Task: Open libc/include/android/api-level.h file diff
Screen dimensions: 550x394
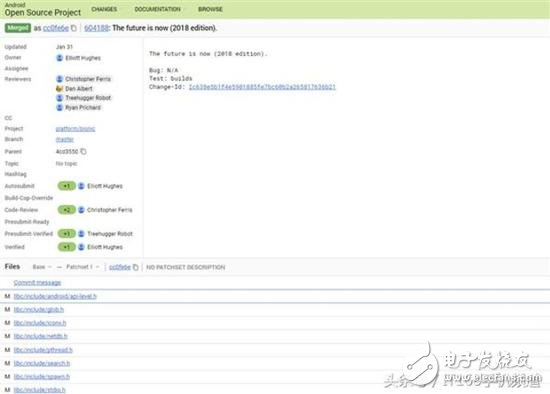Action: pos(55,296)
